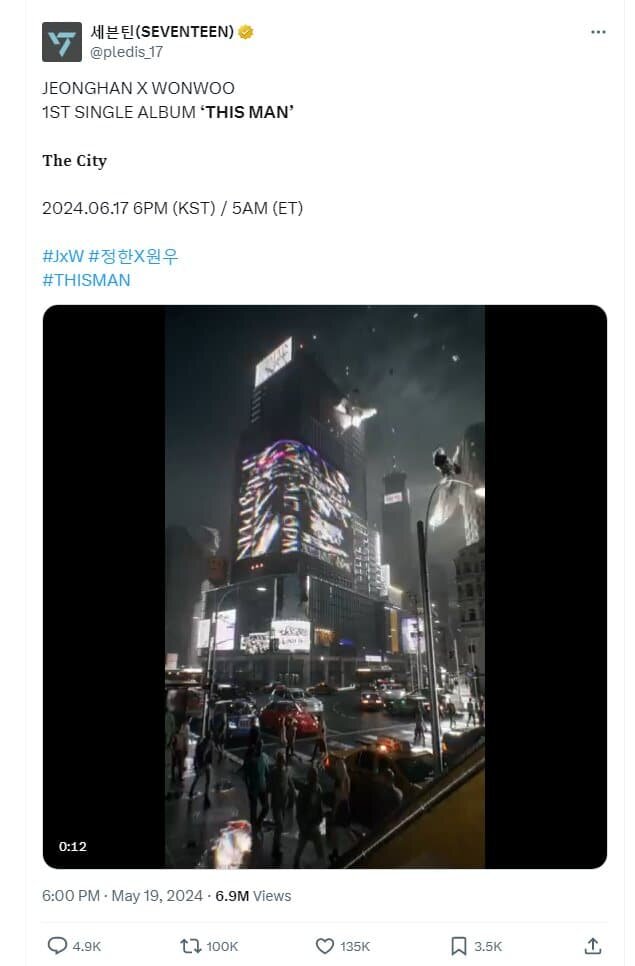Click the 4.9K replies count
The width and height of the screenshot is (635, 966).
pos(87,946)
